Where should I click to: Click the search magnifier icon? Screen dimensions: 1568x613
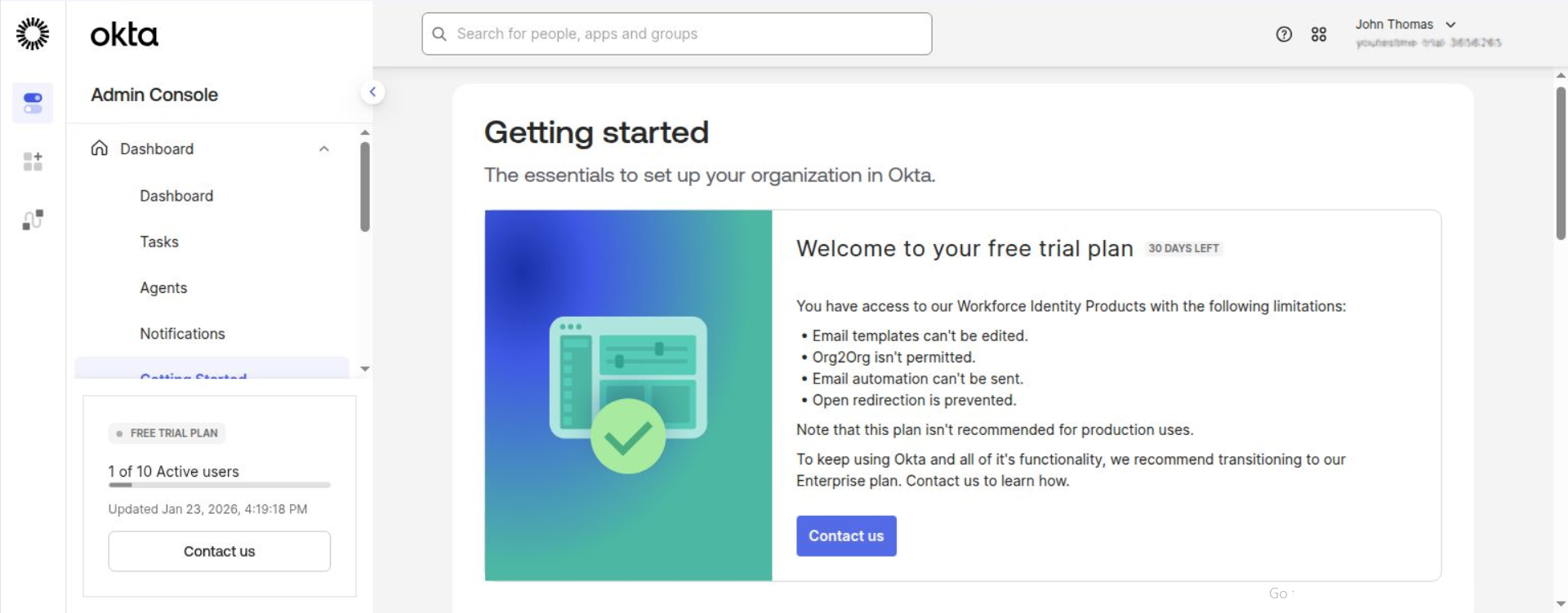439,34
